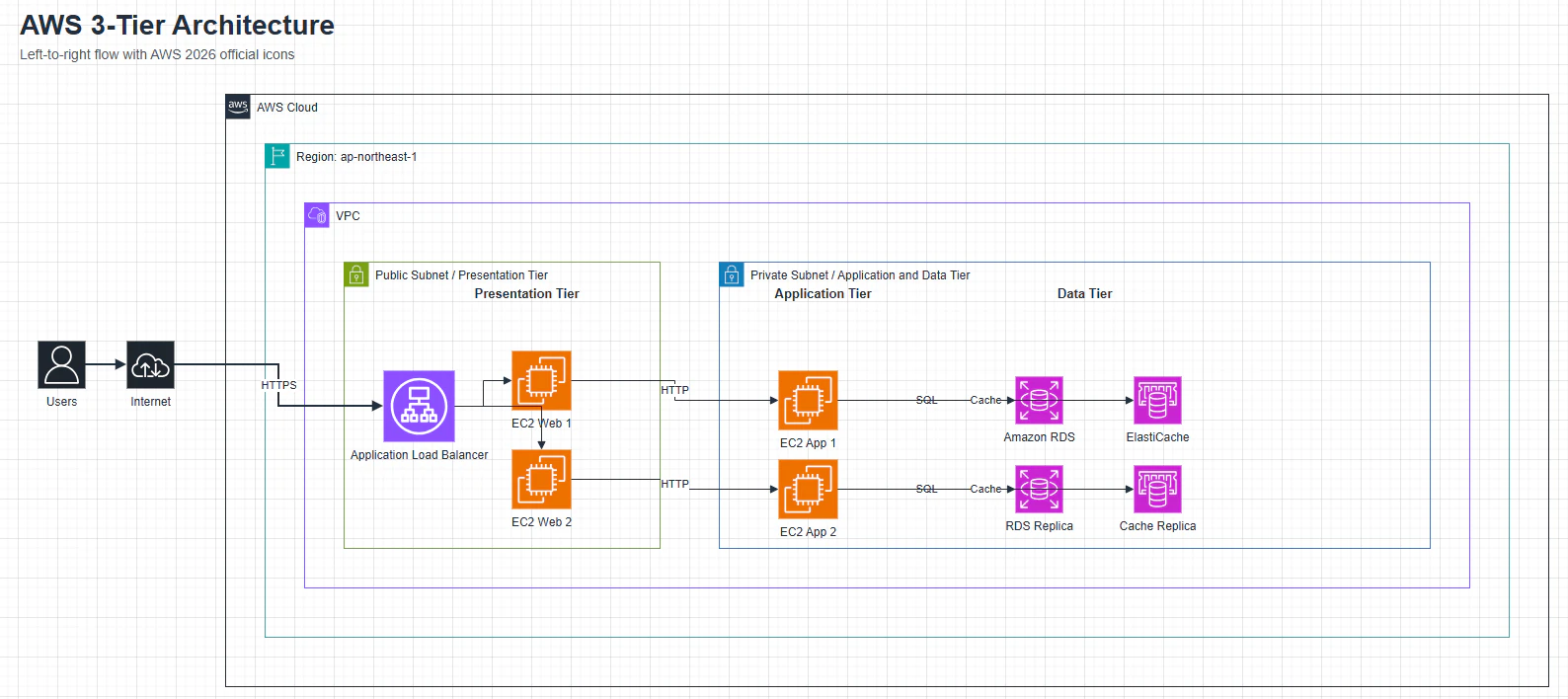Screen dimensions: 1568x699
Task: Click the 'RDS Replica' caption
Action: pos(1039,526)
